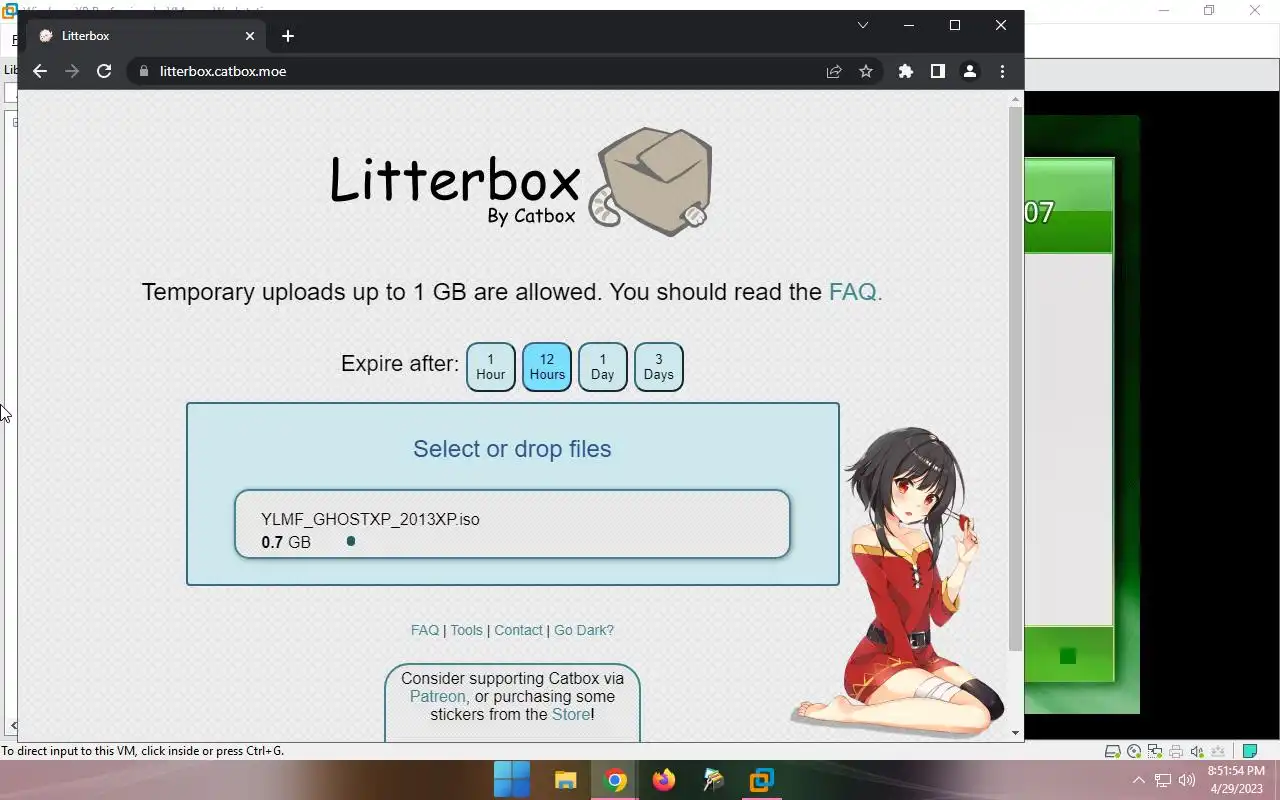This screenshot has width=1280, height=800.
Task: Switch to the Litterbox browser tab
Action: pos(146,36)
